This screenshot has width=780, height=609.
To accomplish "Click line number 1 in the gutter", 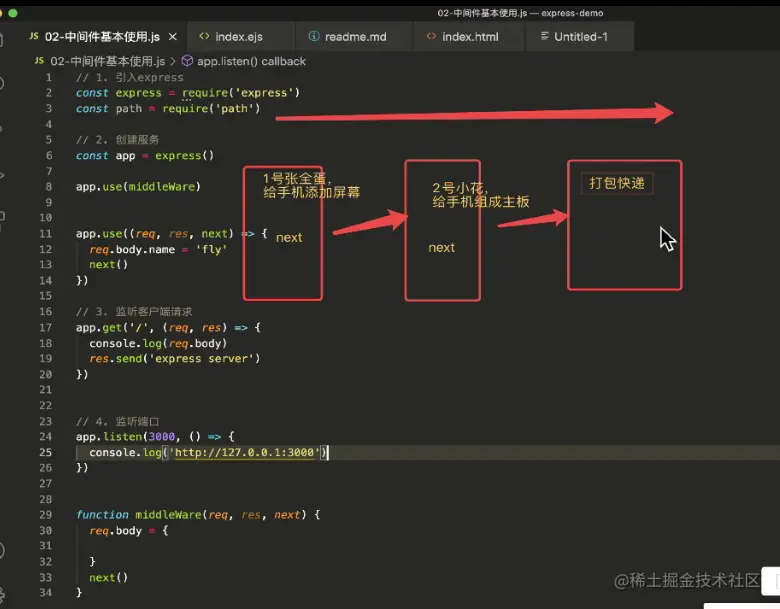I will pyautogui.click(x=49, y=77).
